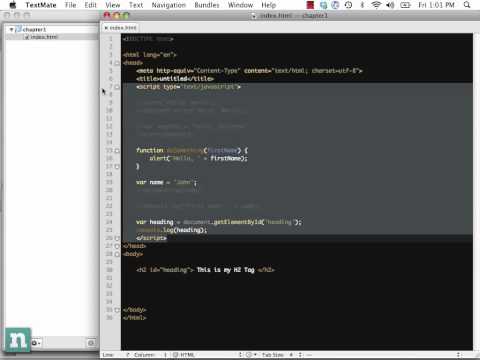480x360 pixels.
Task: Open Spotlight search magnifier
Action: pyautogui.click(x=467, y=5)
